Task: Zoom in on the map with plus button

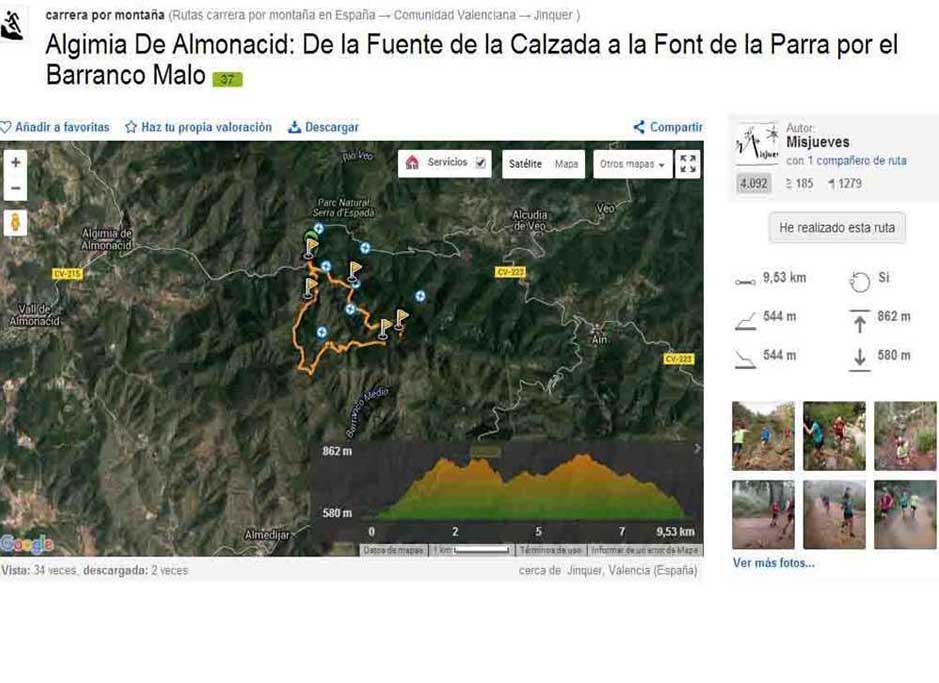Action: [15, 163]
